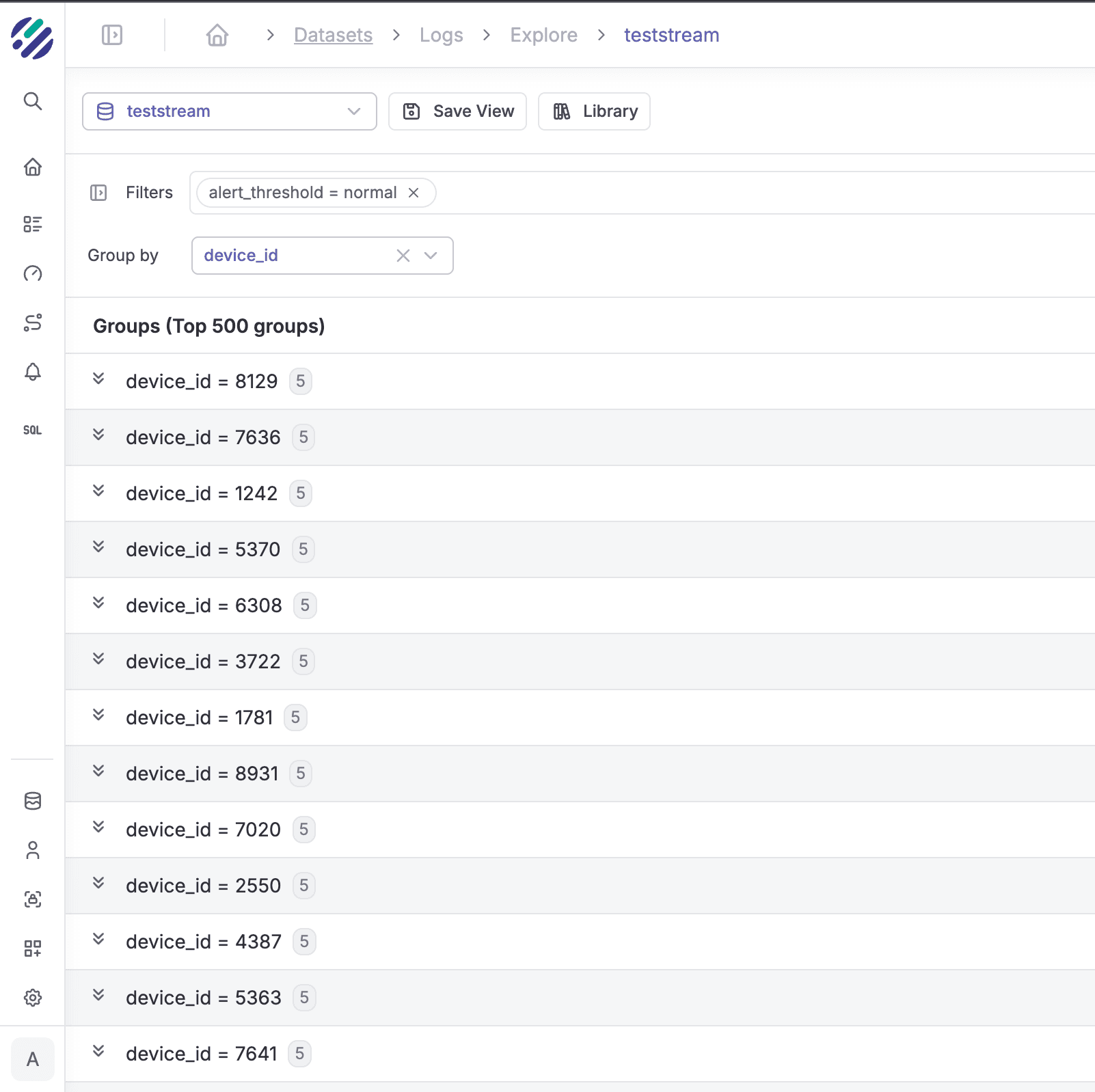Toggle the sidebar panel collapse icon

(x=112, y=35)
